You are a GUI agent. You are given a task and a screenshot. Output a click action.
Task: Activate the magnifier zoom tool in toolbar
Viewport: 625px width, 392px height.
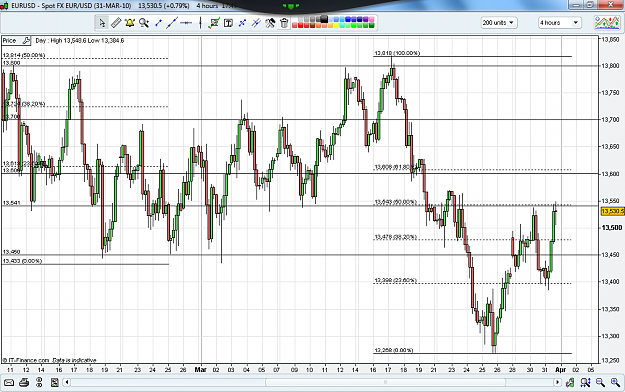point(144,23)
